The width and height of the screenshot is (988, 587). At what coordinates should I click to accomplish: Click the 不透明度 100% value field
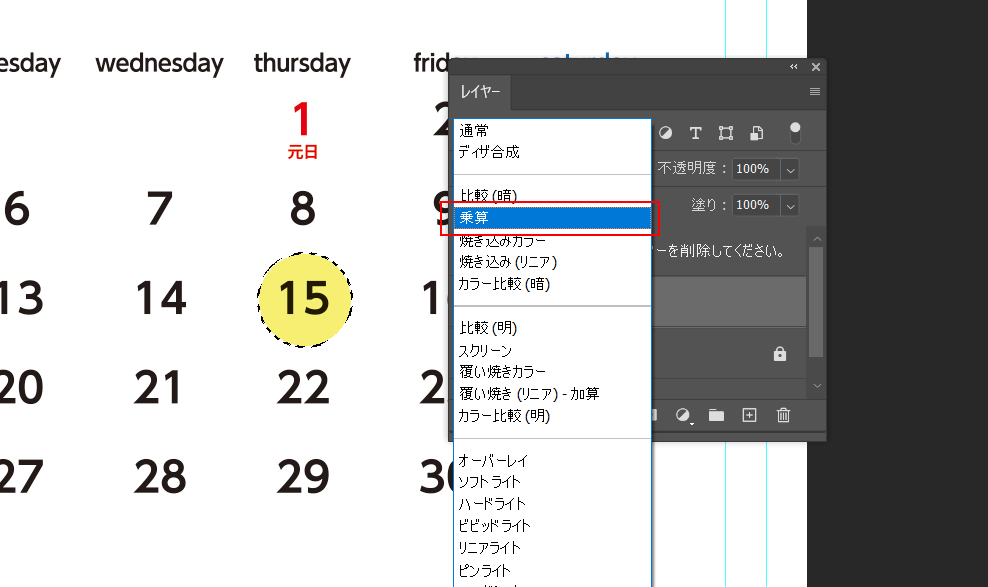pyautogui.click(x=755, y=170)
